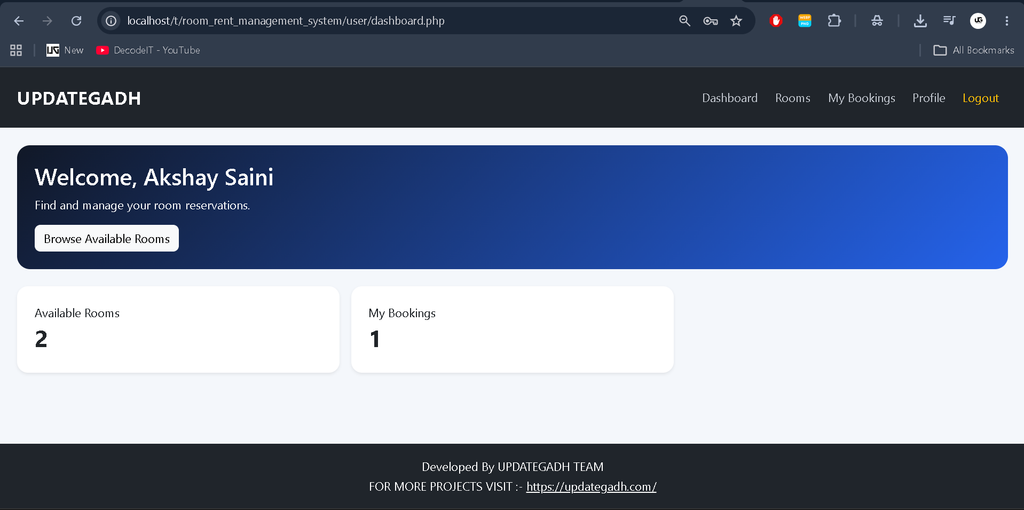Open the Chrome three-dot menu
The height and width of the screenshot is (510, 1024).
click(1006, 21)
